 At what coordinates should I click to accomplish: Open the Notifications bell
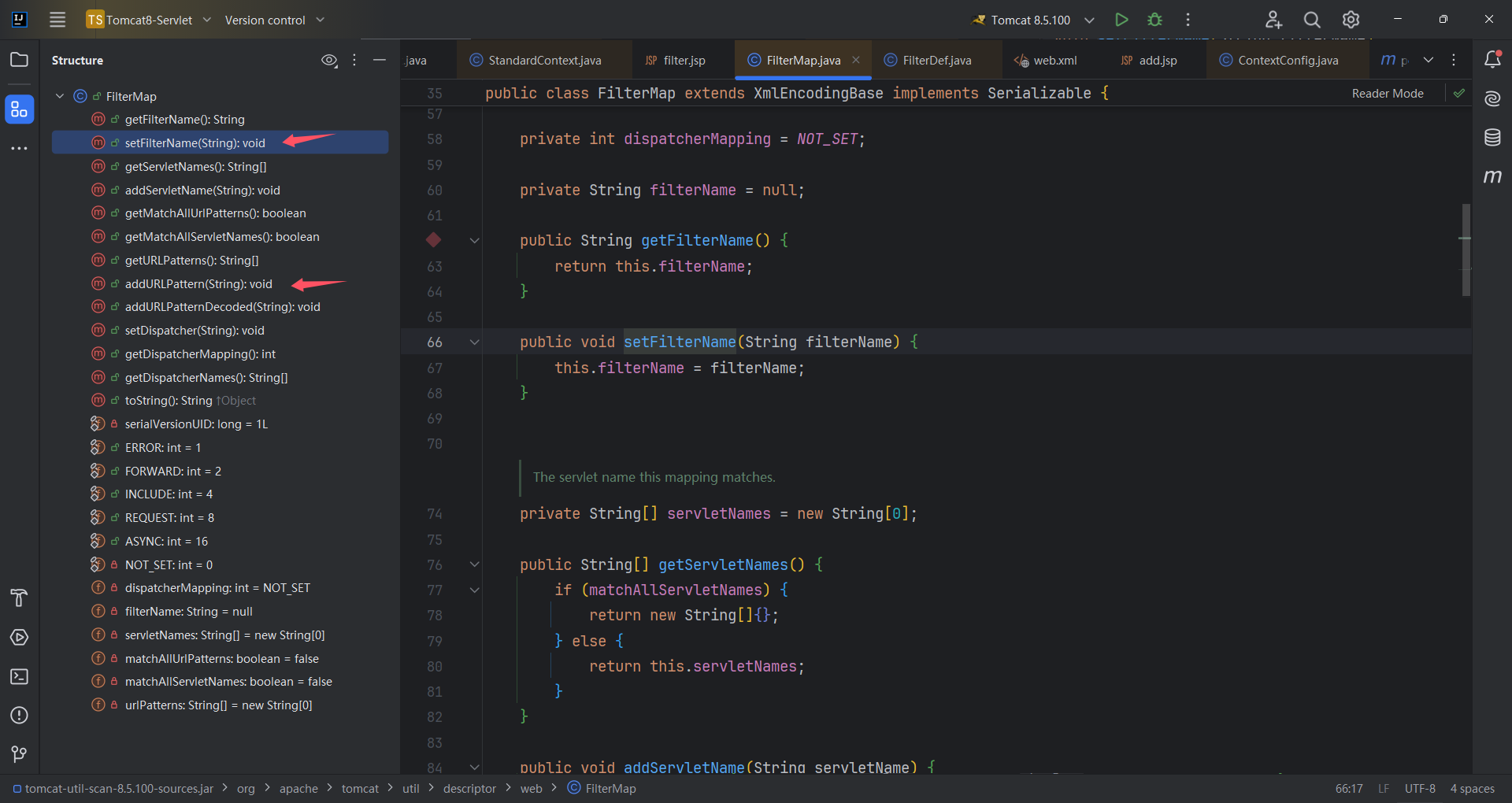pos(1492,59)
